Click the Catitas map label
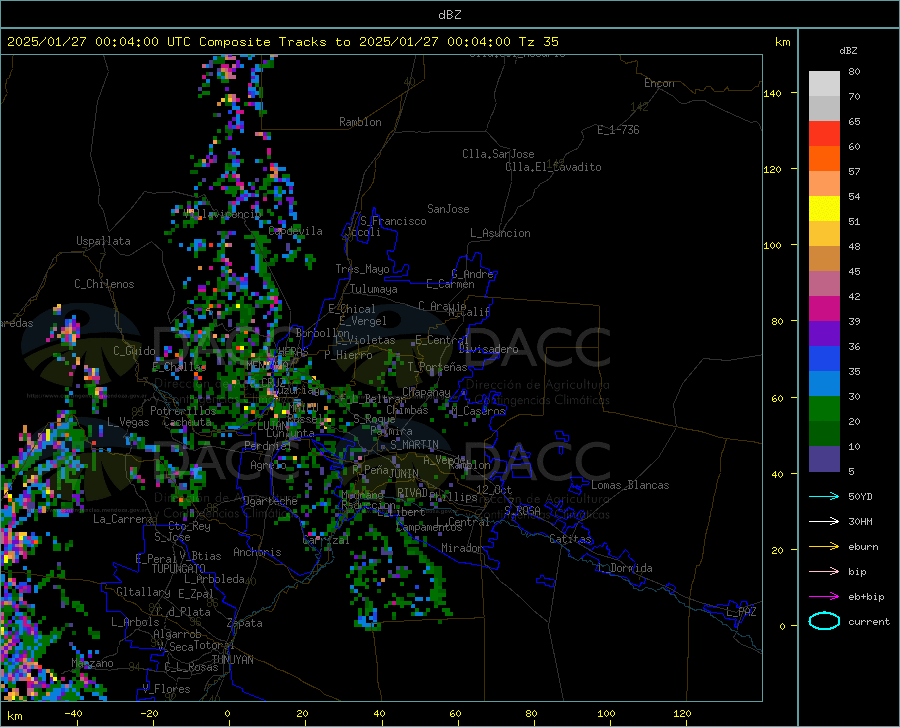 [x=570, y=539]
